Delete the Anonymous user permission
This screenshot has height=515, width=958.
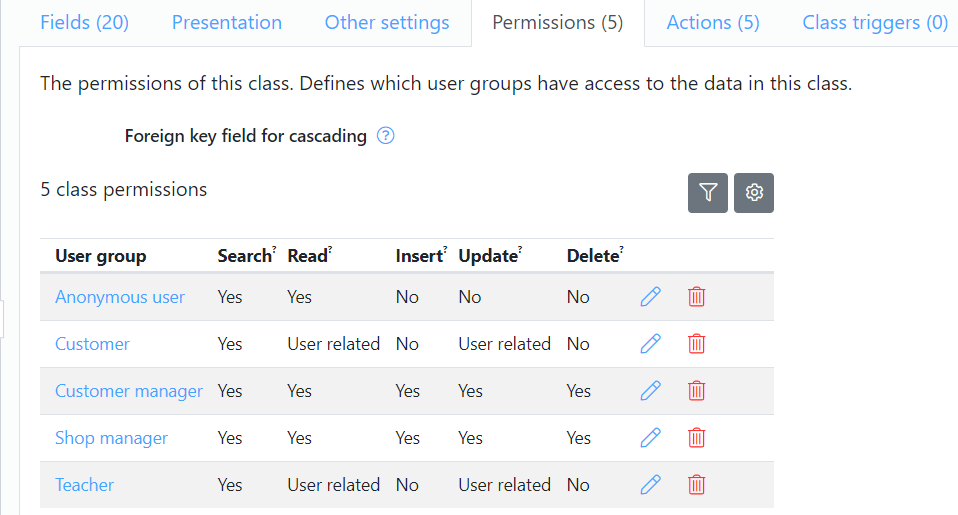tap(697, 297)
